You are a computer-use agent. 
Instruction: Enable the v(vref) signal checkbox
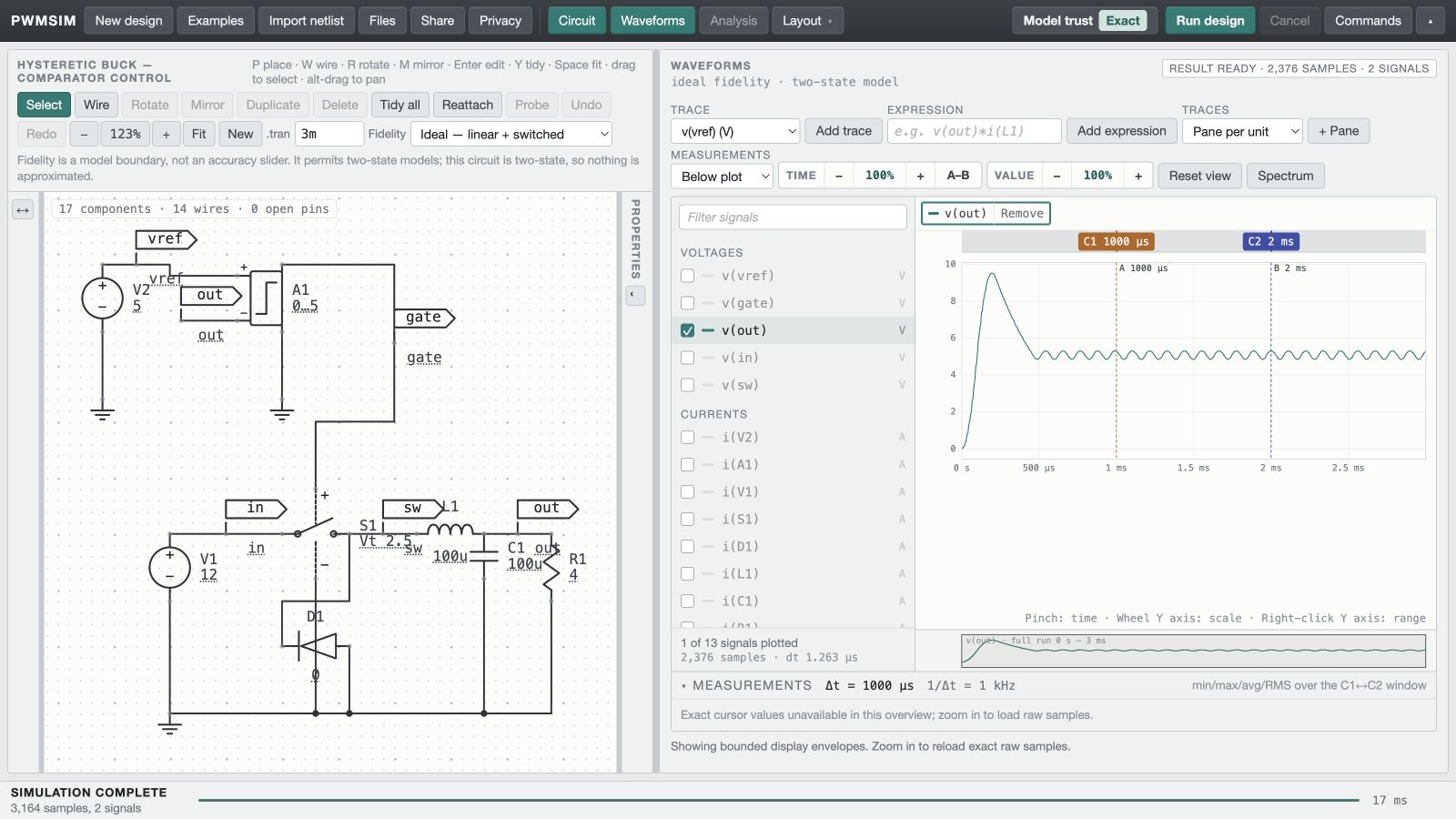688,276
